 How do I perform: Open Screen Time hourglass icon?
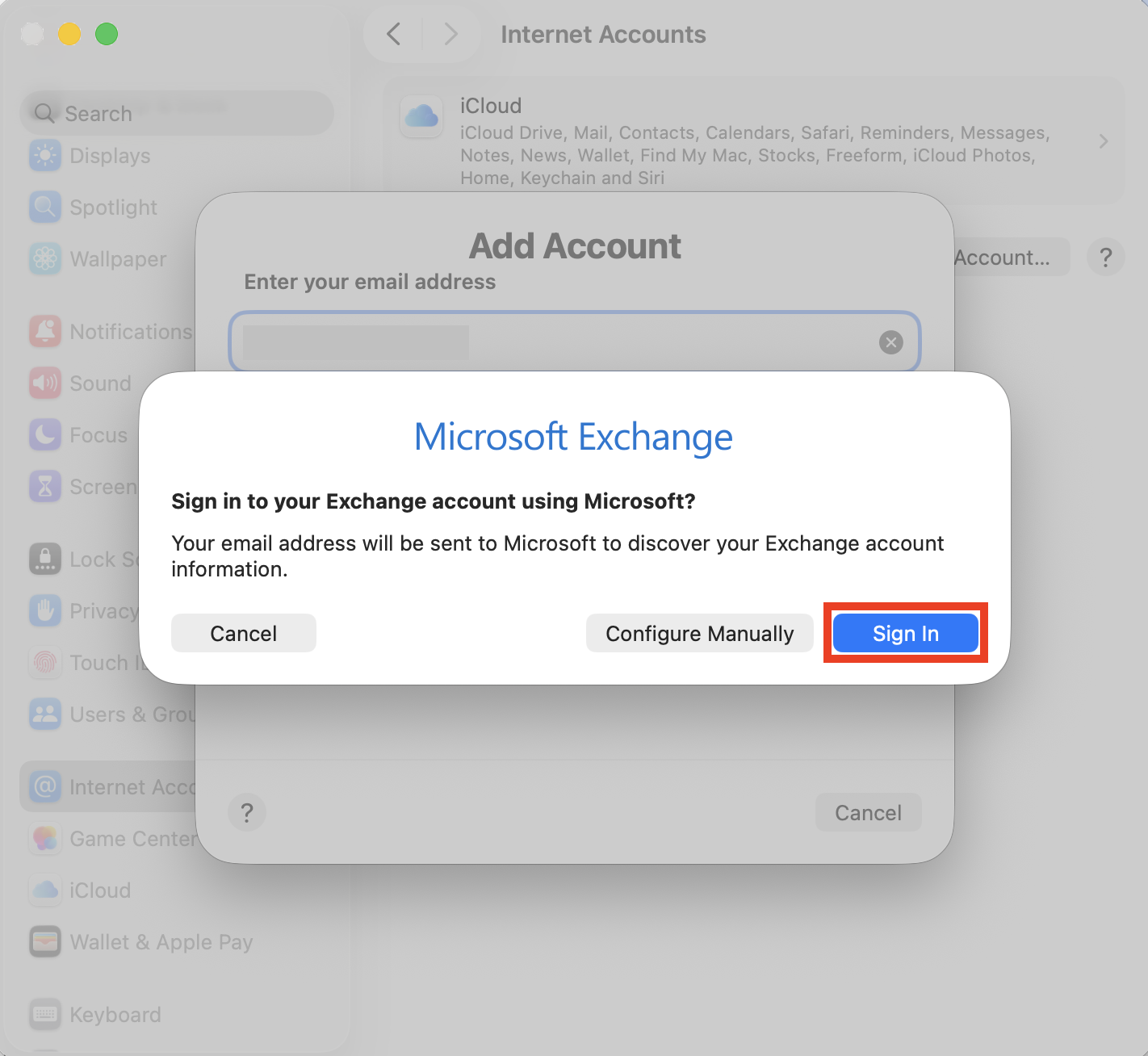coord(45,486)
